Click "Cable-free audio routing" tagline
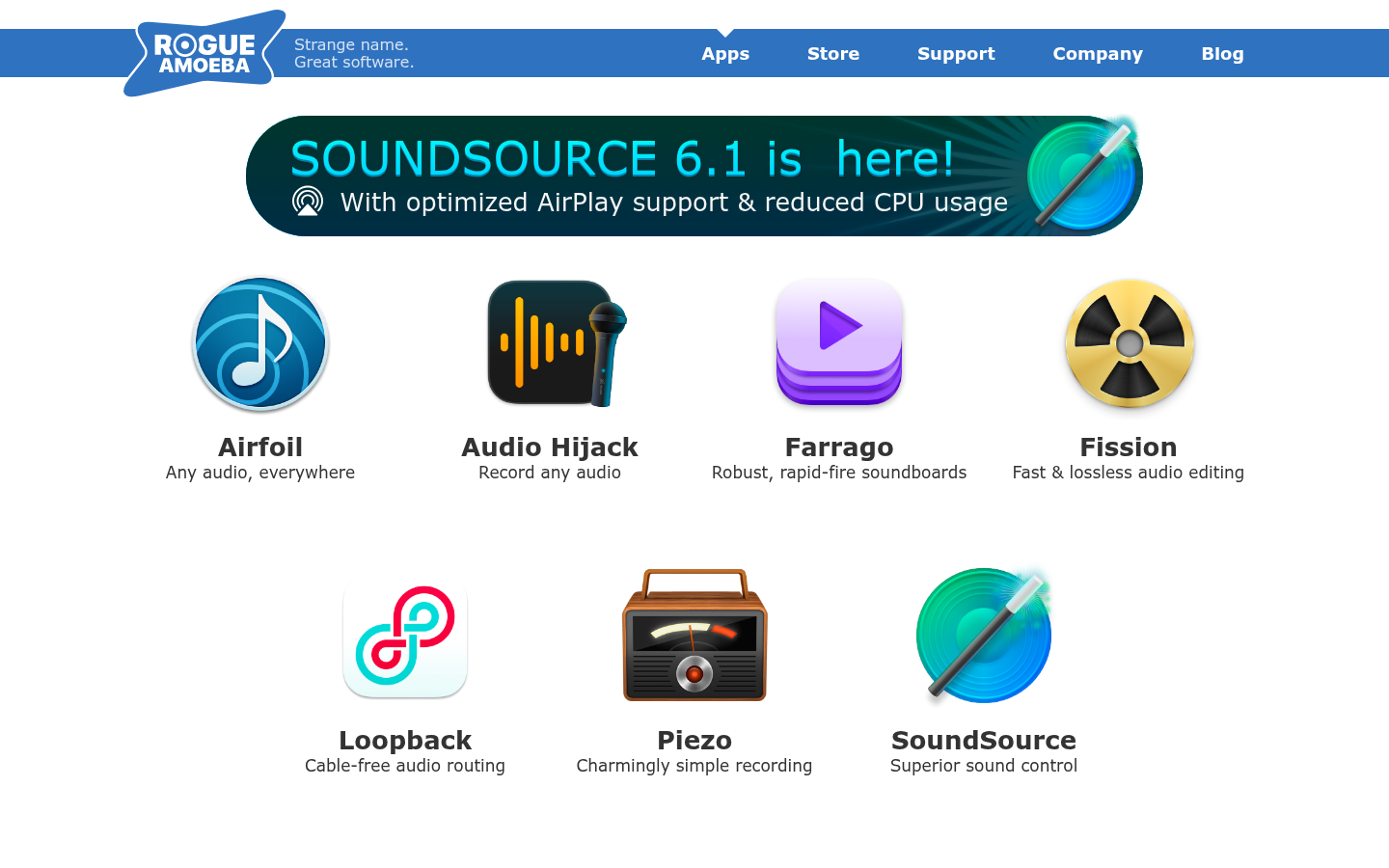 [x=405, y=766]
